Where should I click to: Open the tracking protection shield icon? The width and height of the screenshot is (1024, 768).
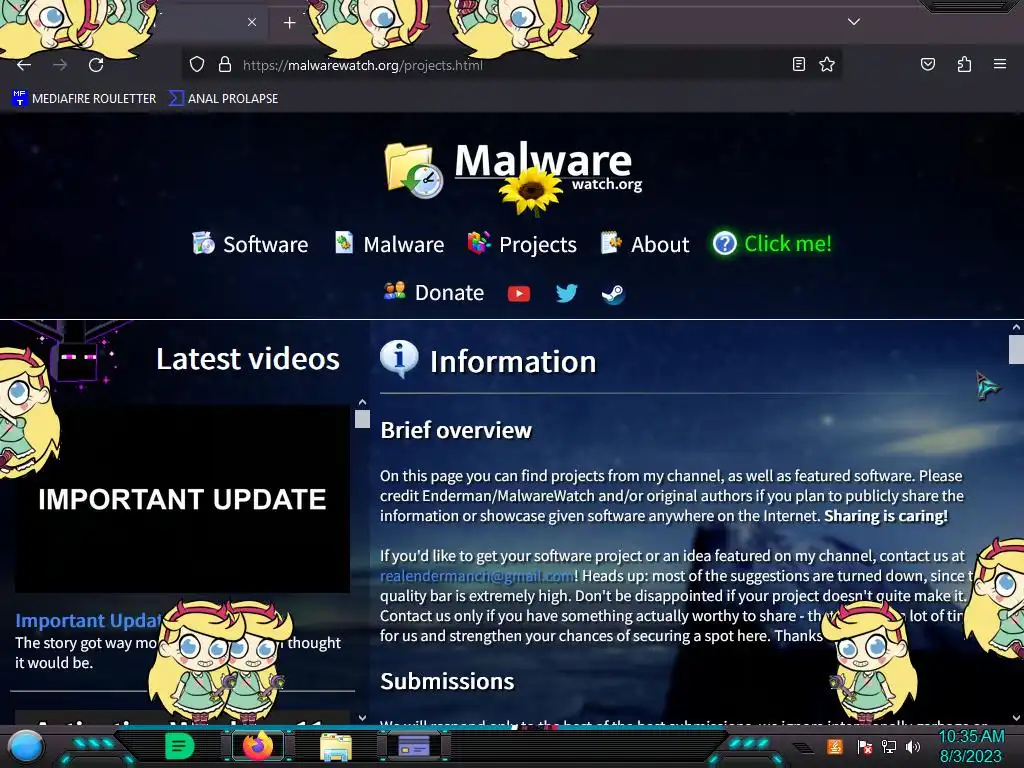point(197,65)
